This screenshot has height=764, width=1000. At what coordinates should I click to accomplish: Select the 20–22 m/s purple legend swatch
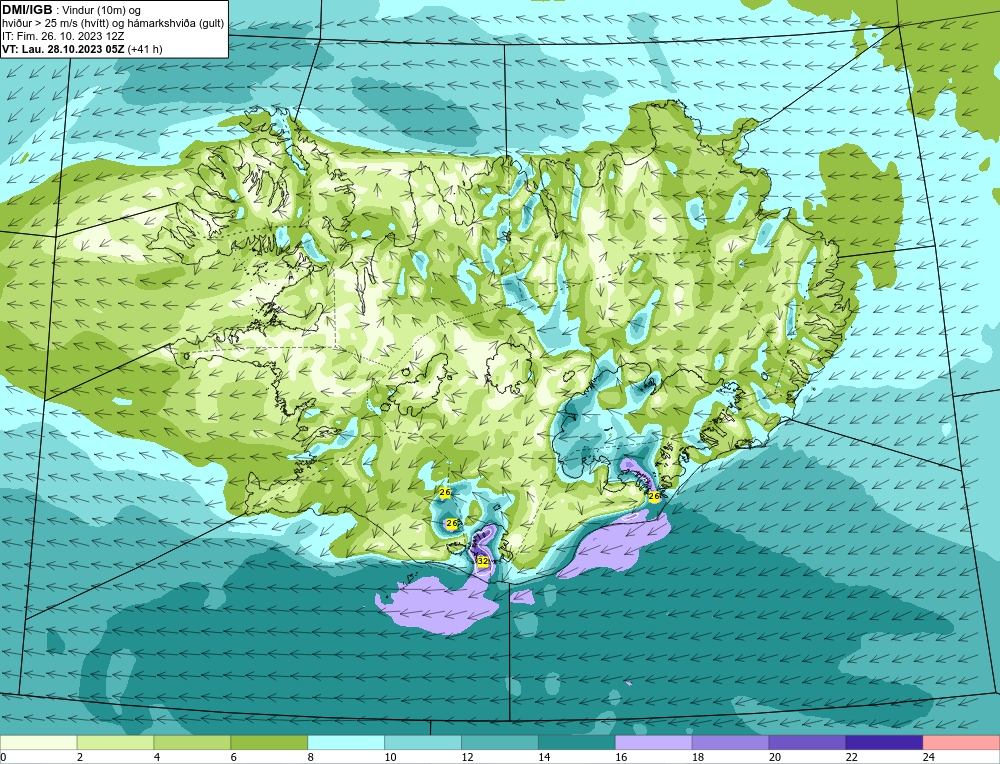click(807, 743)
